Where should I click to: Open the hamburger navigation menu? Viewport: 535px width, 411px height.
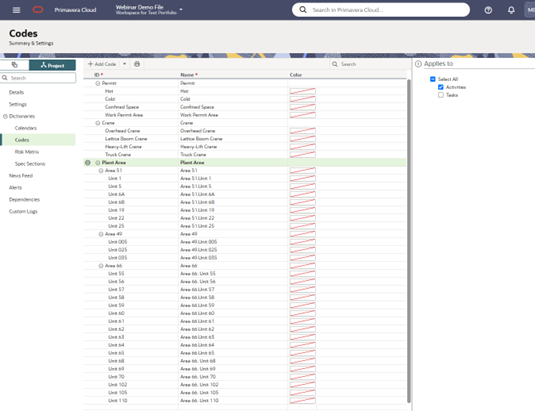pyautogui.click(x=16, y=10)
